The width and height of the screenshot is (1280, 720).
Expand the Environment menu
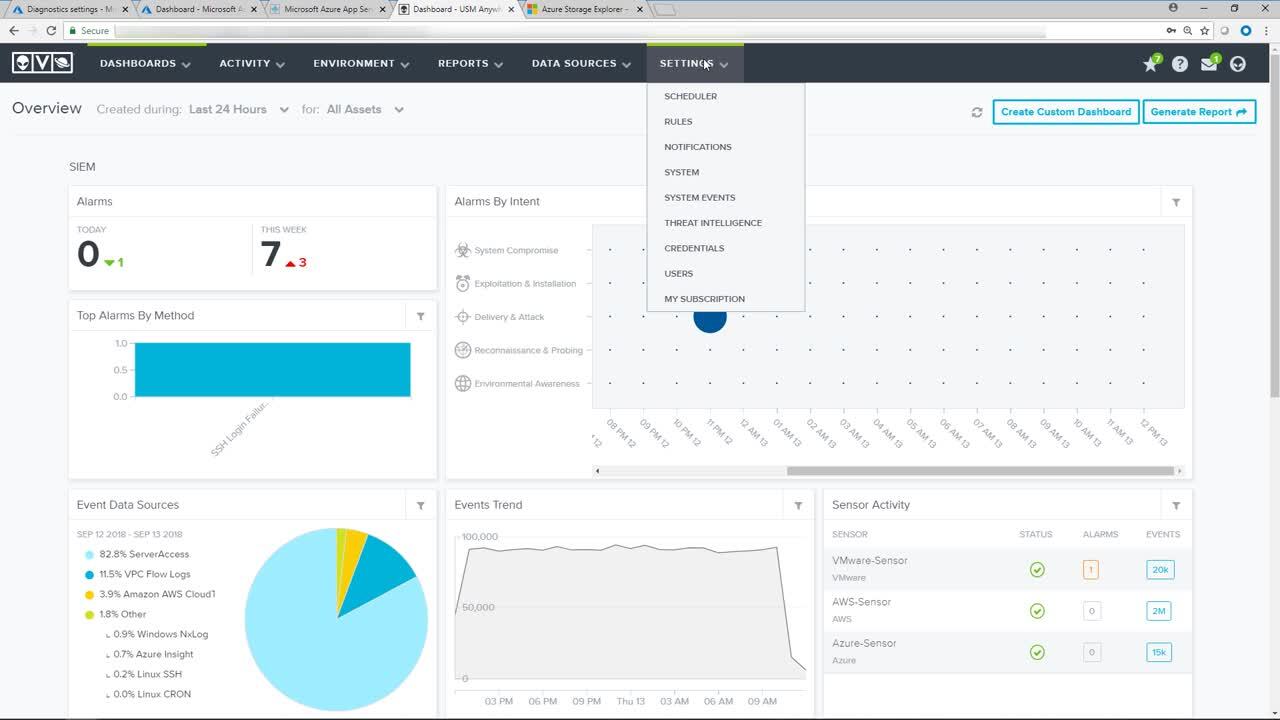361,63
